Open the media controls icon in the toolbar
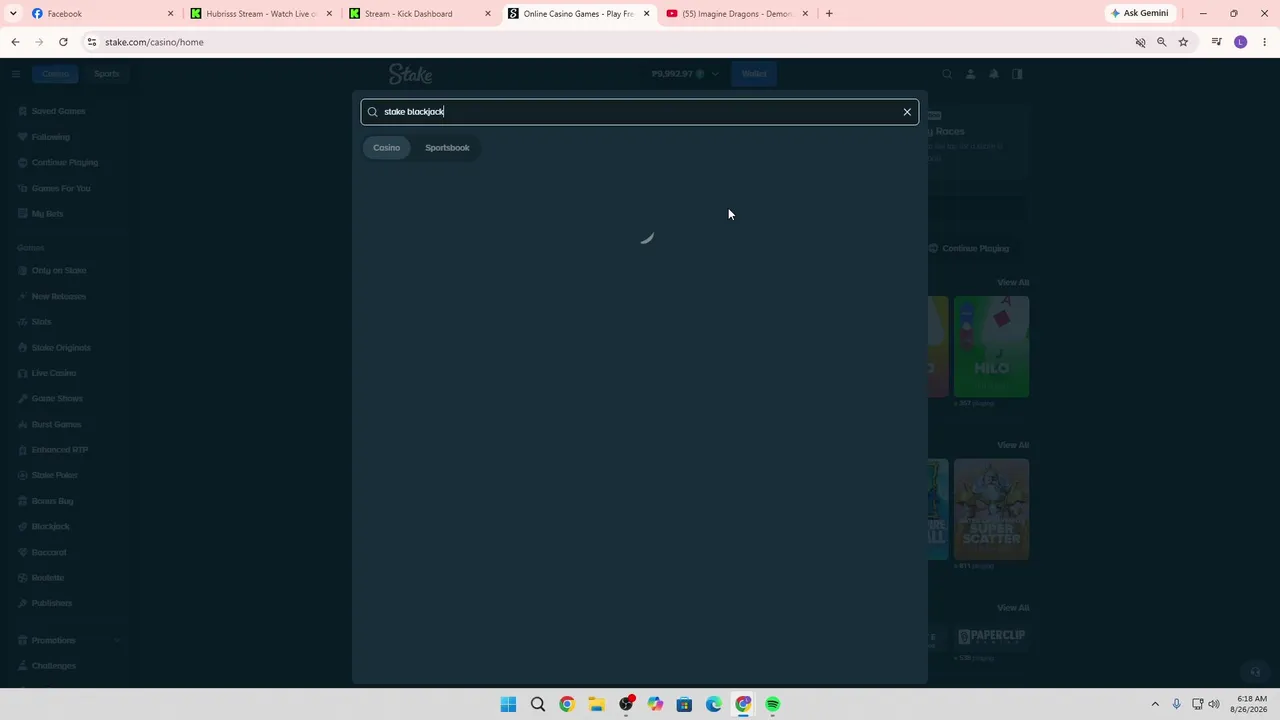Image resolution: width=1280 pixels, height=720 pixels. click(x=1216, y=42)
